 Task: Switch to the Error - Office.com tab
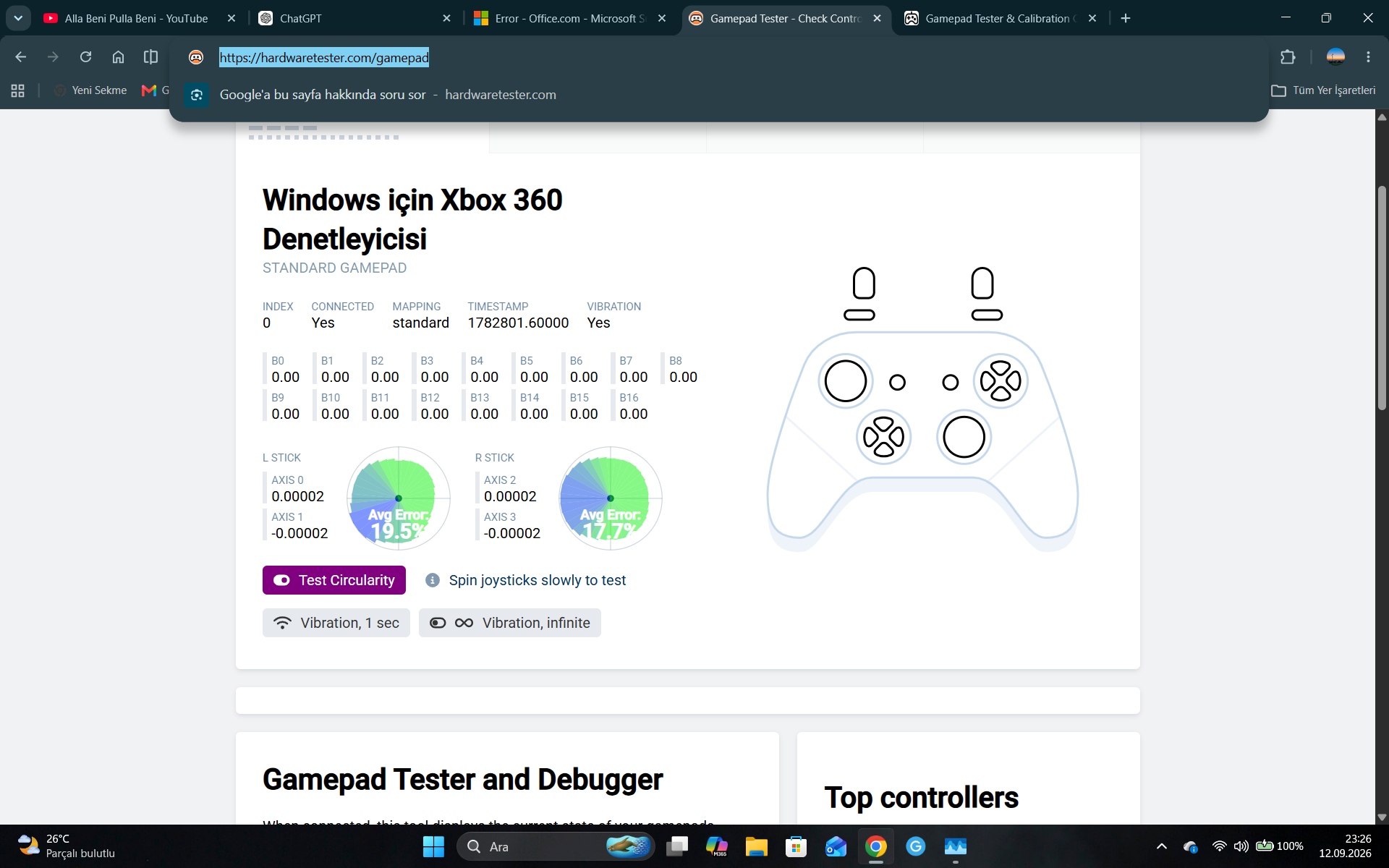pyautogui.click(x=569, y=18)
